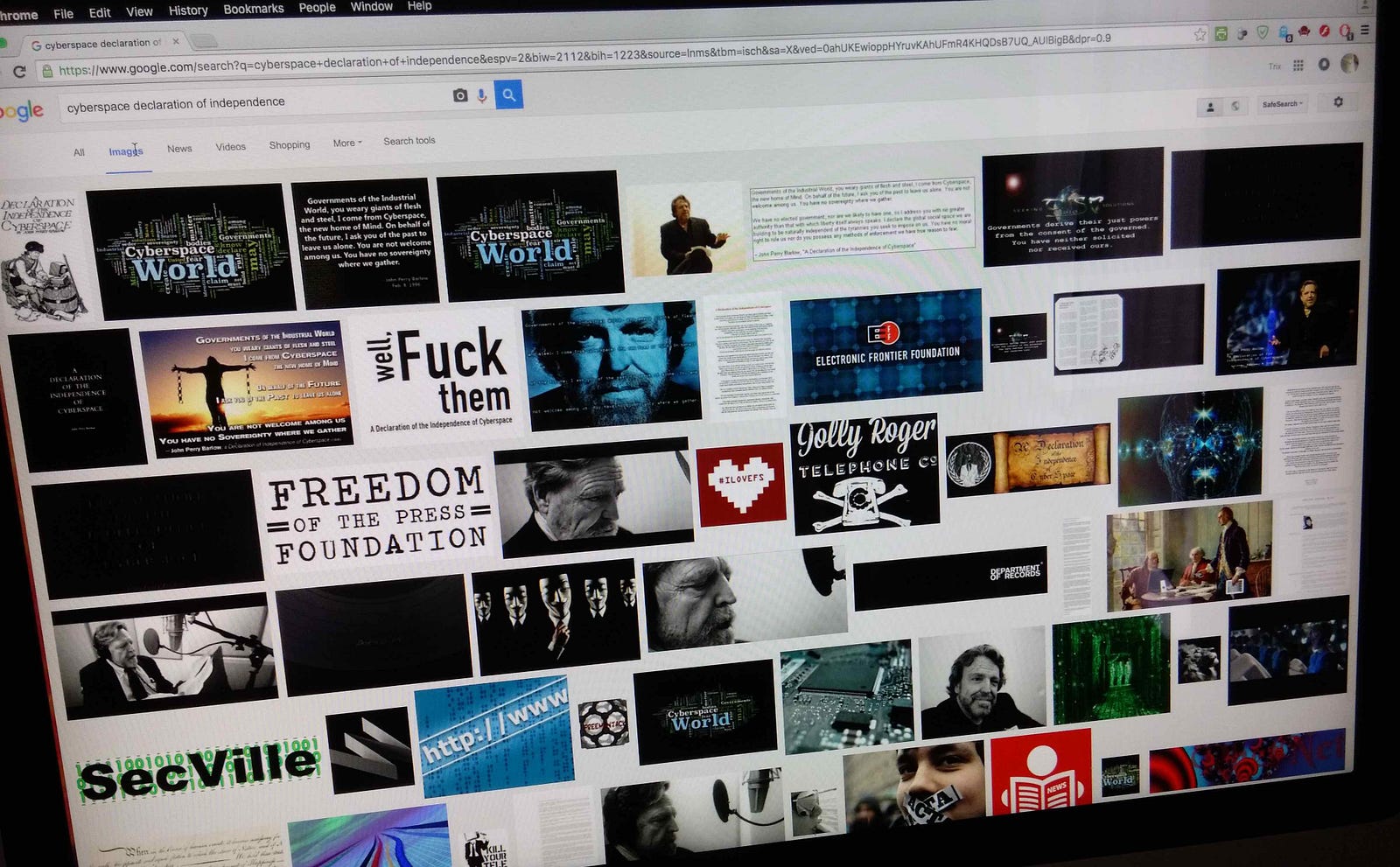Screen dimensions: 1400x867
Task: Switch to the News results tab
Action: [x=179, y=149]
